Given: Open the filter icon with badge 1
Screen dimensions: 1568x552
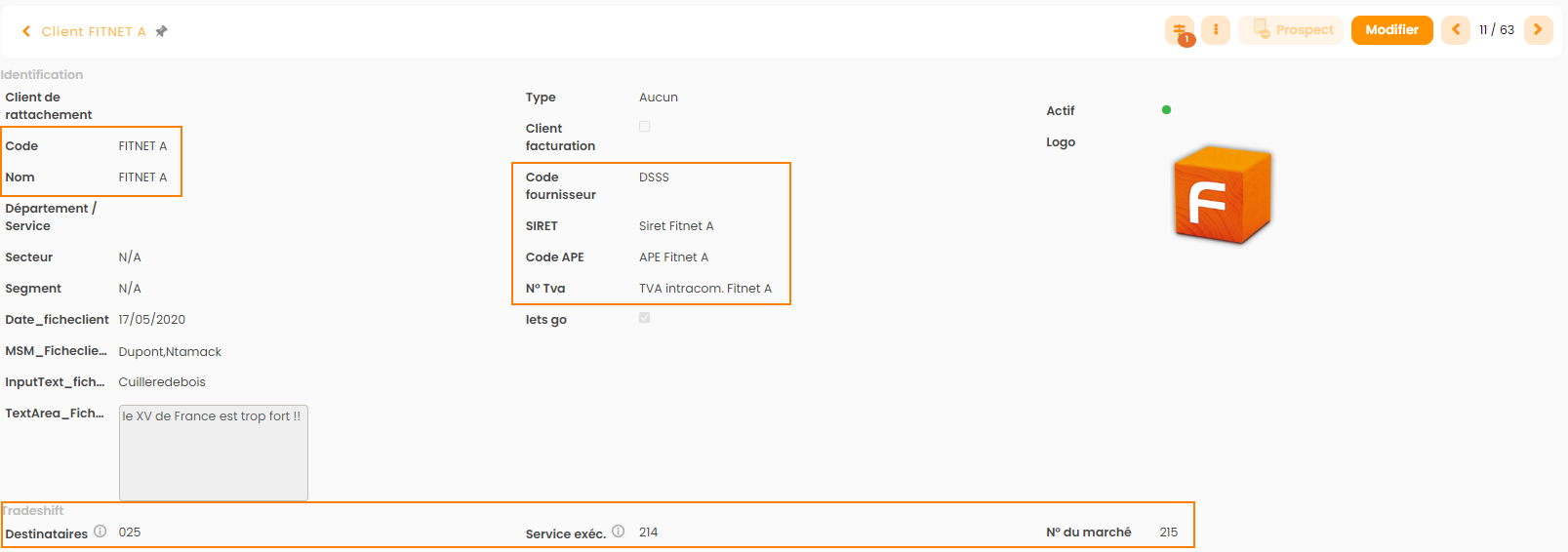Looking at the screenshot, I should [1180, 31].
